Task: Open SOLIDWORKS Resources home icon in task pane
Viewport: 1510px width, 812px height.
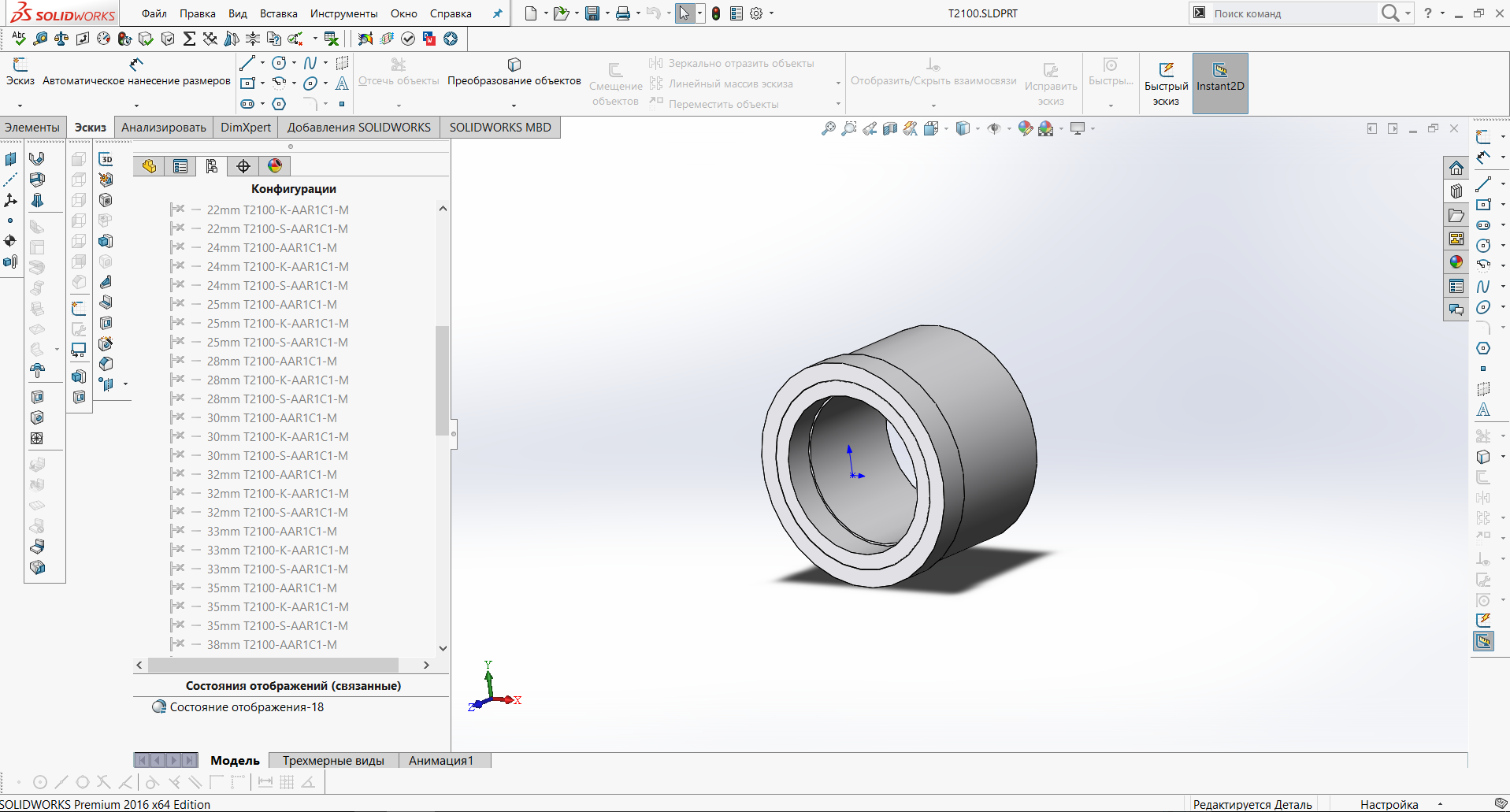Action: click(1456, 168)
